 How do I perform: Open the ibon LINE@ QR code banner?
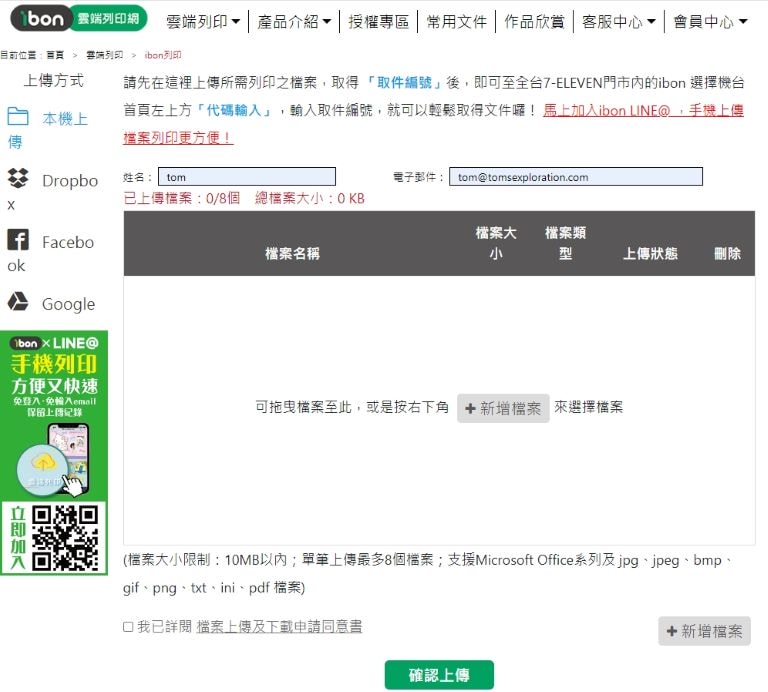(x=54, y=453)
